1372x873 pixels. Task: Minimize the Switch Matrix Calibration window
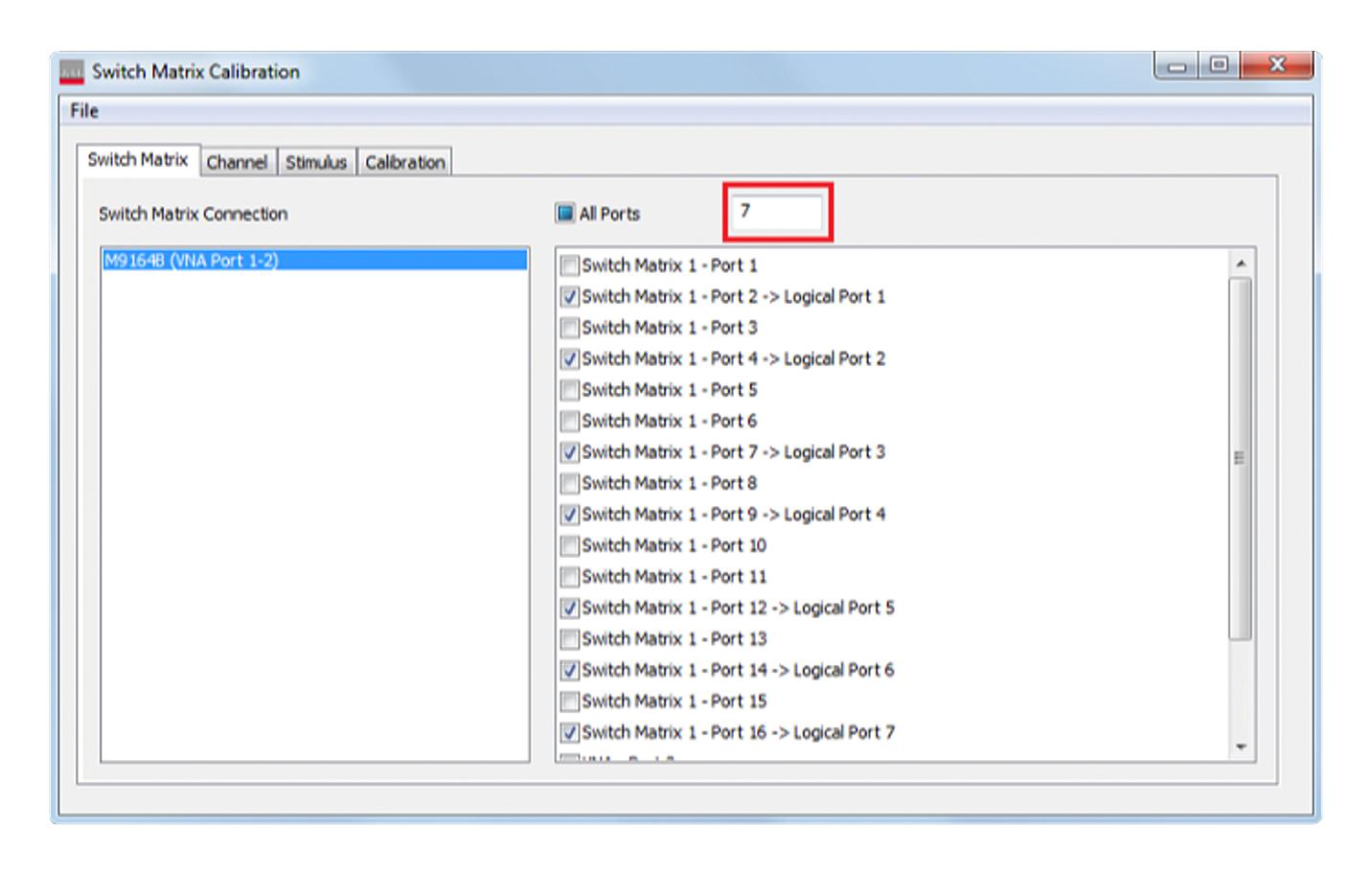1178,66
